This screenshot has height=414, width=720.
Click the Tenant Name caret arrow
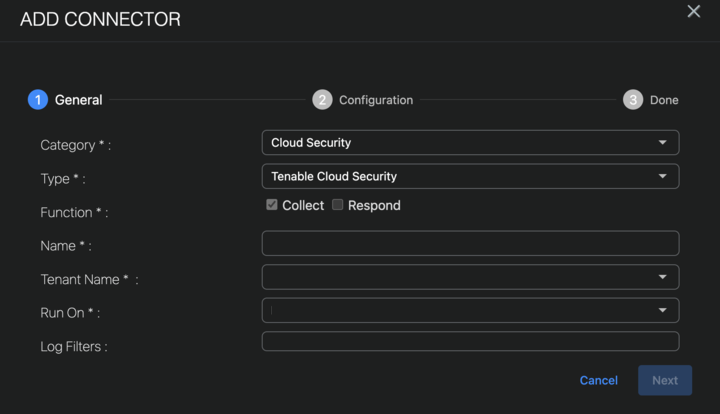coord(662,277)
